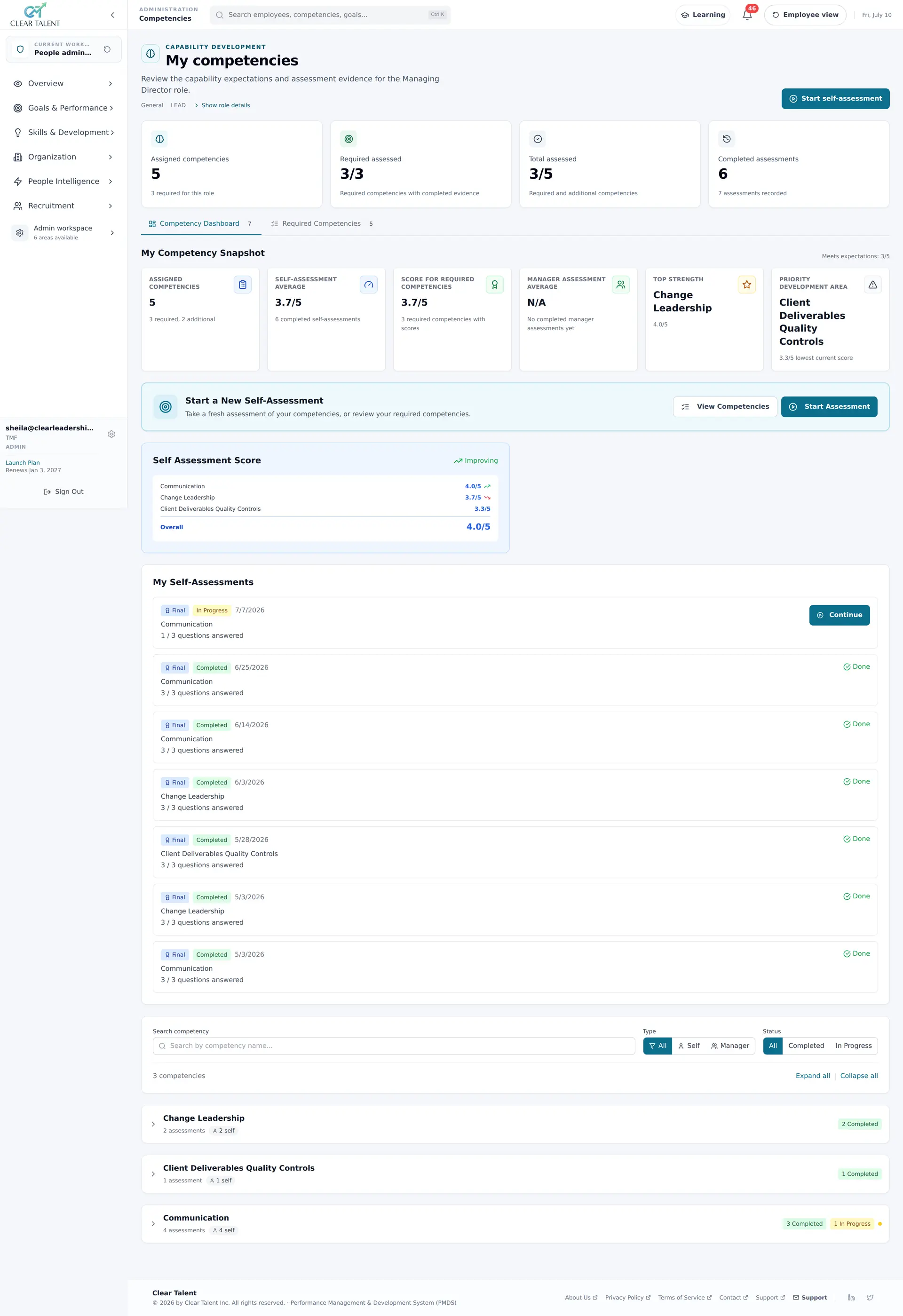The width and height of the screenshot is (903, 1316).
Task: Click Start self-assessment button
Action: point(835,98)
